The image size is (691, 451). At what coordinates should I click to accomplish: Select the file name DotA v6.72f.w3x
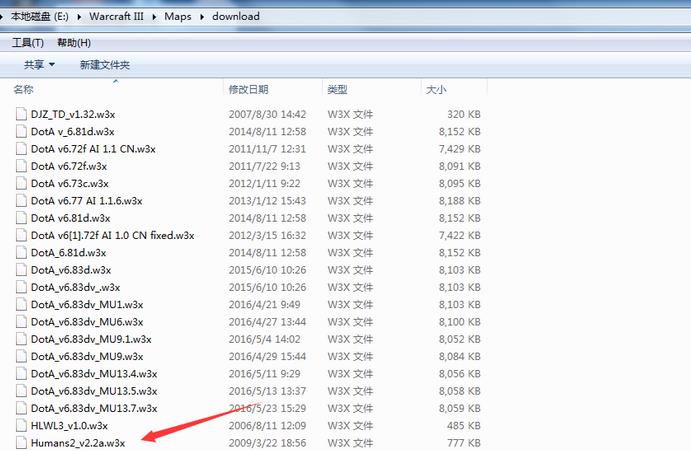point(69,166)
